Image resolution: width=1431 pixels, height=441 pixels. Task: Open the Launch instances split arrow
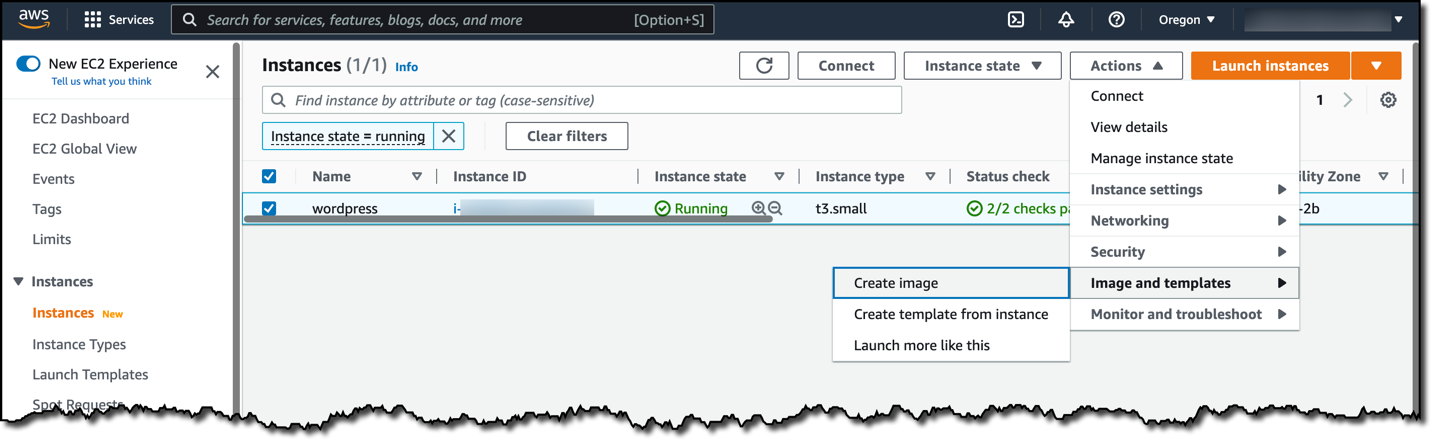click(1376, 66)
